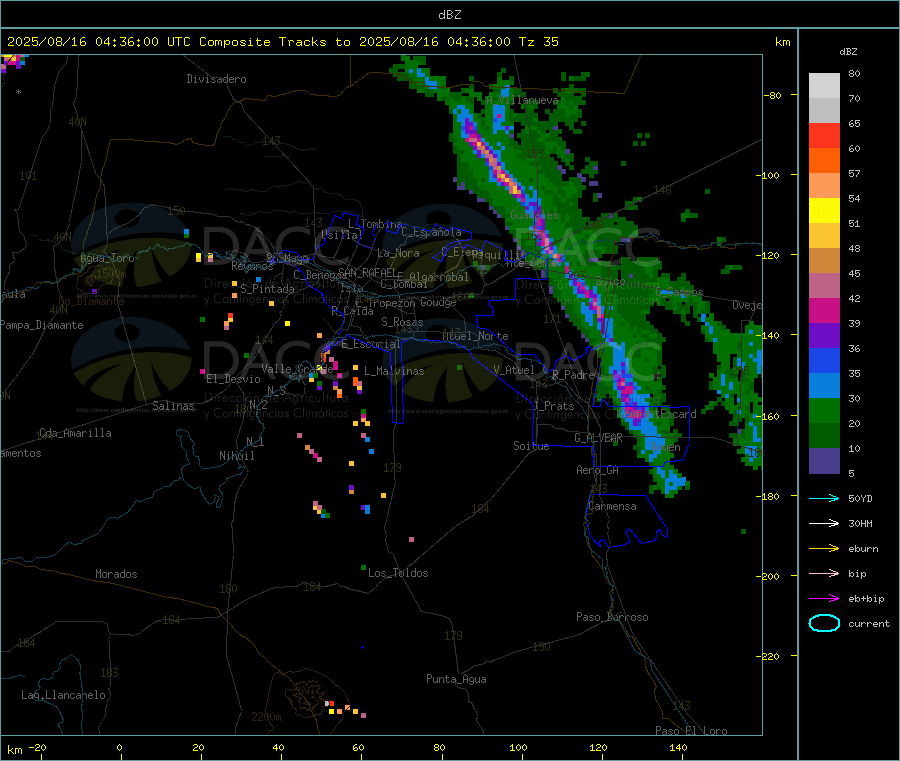900x761 pixels.
Task: Click the 'Pampa_Diamante' map label
Action: [42, 325]
